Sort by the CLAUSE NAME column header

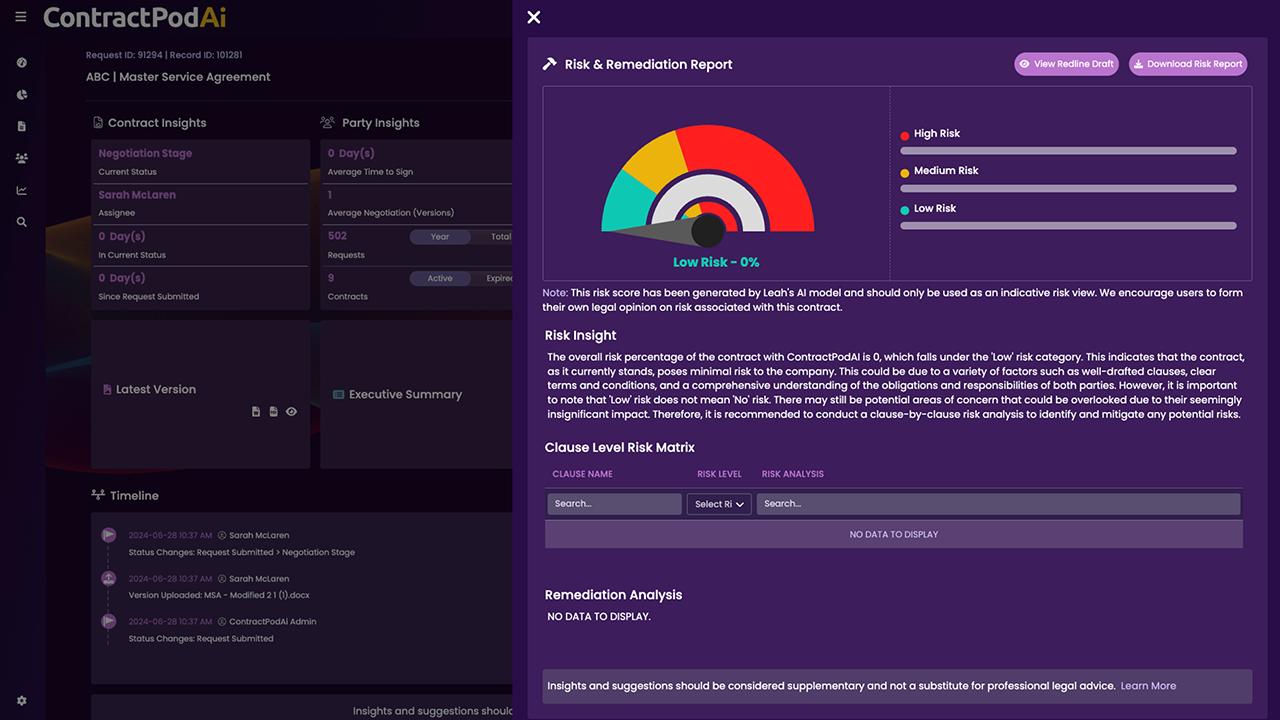click(582, 474)
